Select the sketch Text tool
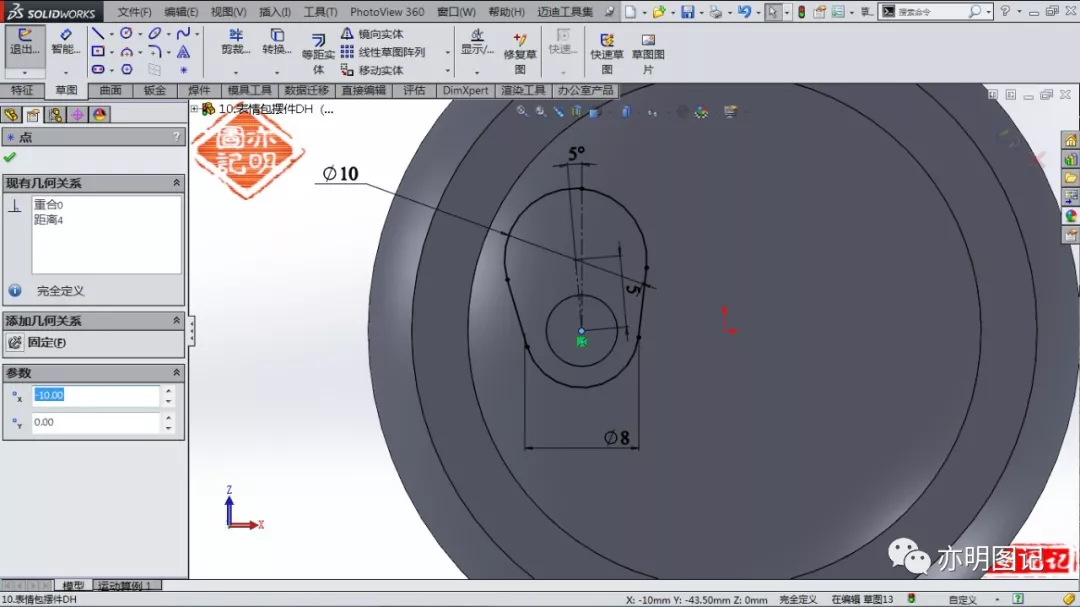The height and width of the screenshot is (607, 1080). coord(183,52)
